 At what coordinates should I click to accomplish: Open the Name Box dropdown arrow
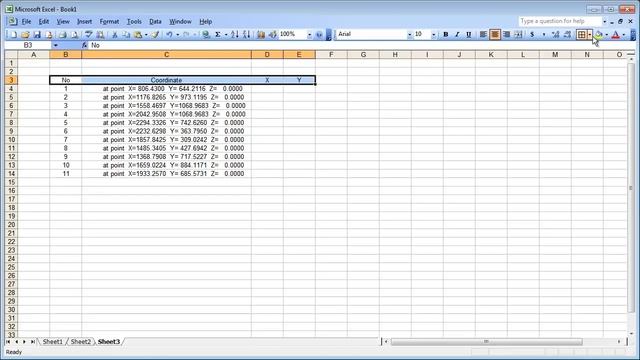coord(56,45)
